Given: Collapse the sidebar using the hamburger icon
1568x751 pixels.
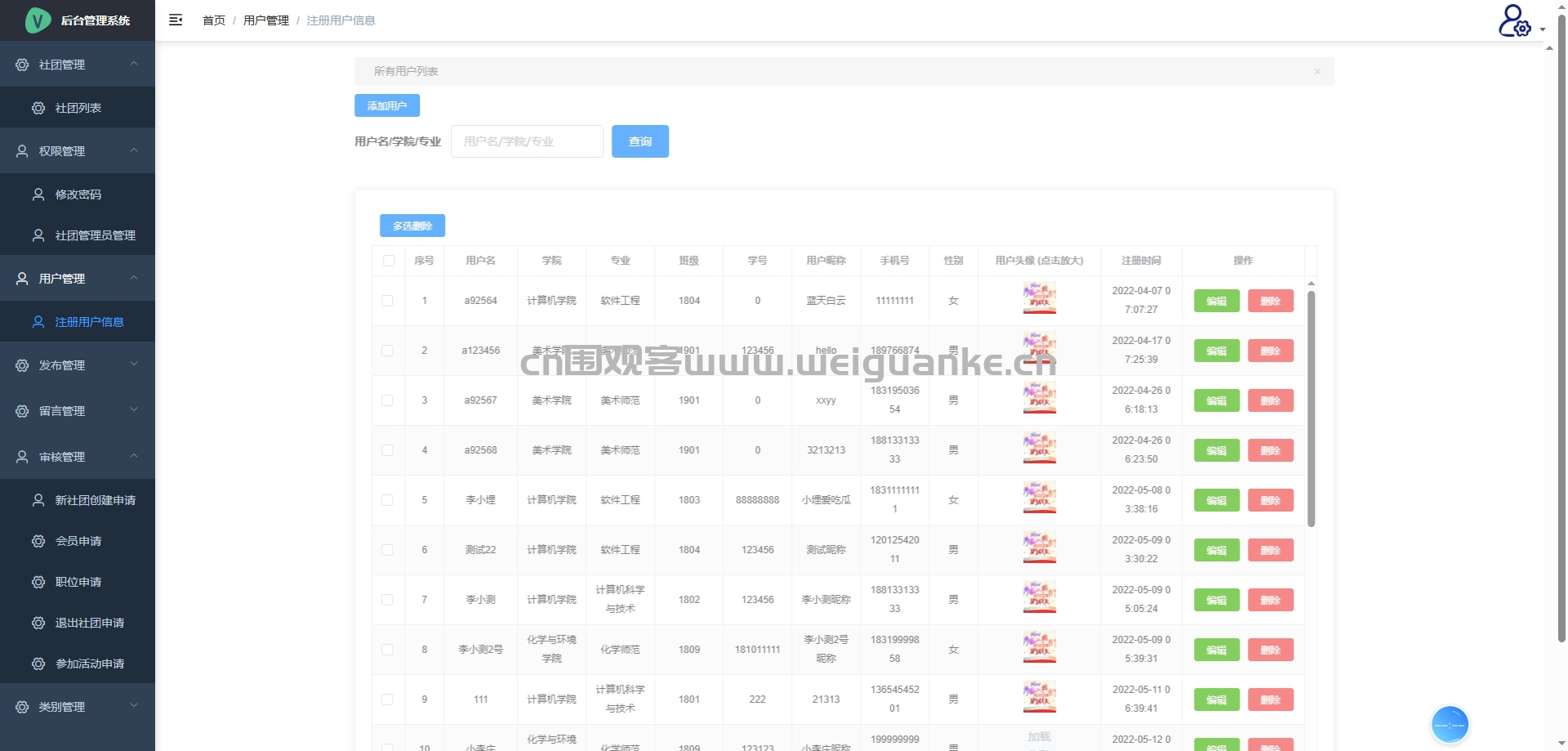Looking at the screenshot, I should pos(176,20).
